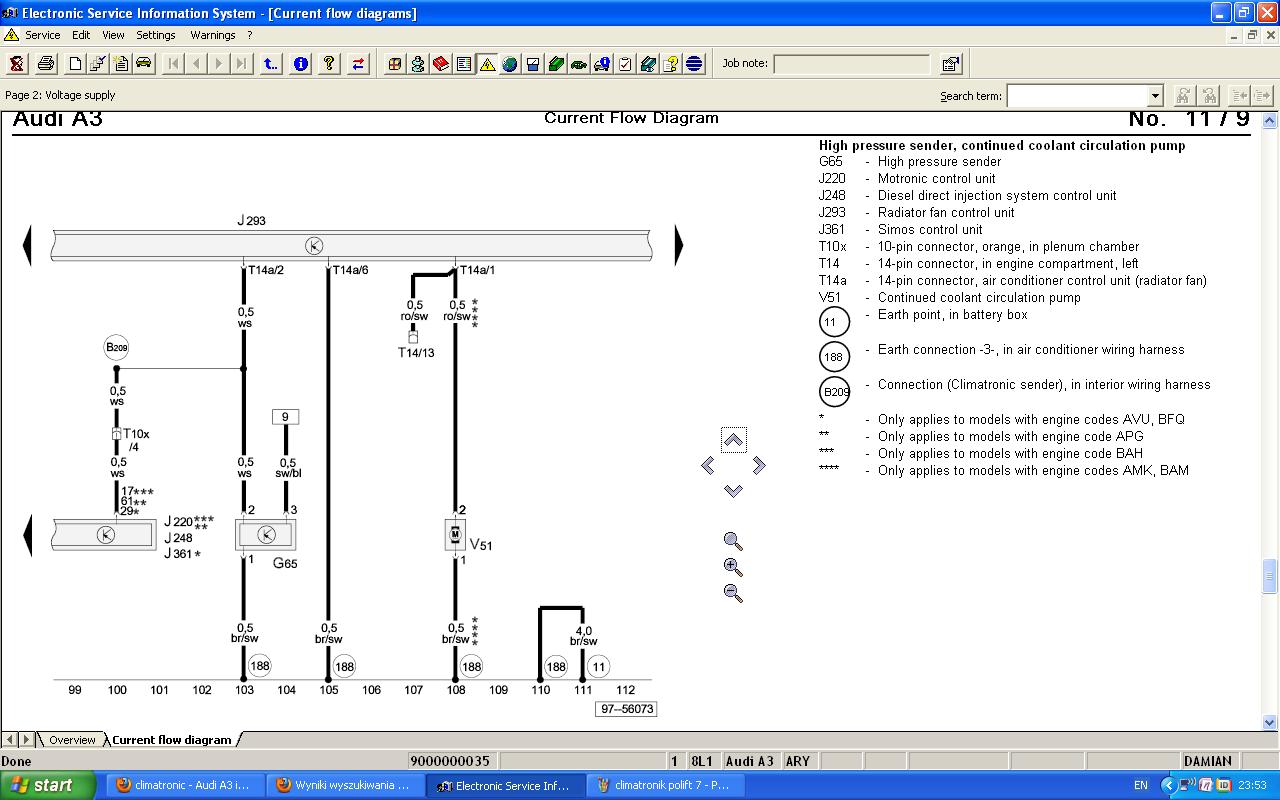Select the Current flow diagram tab

click(x=172, y=740)
